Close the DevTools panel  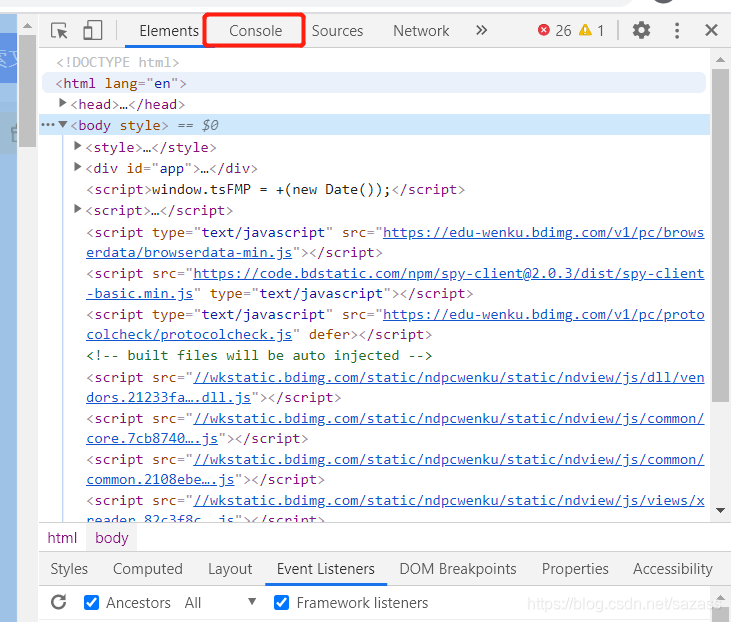coord(711,30)
